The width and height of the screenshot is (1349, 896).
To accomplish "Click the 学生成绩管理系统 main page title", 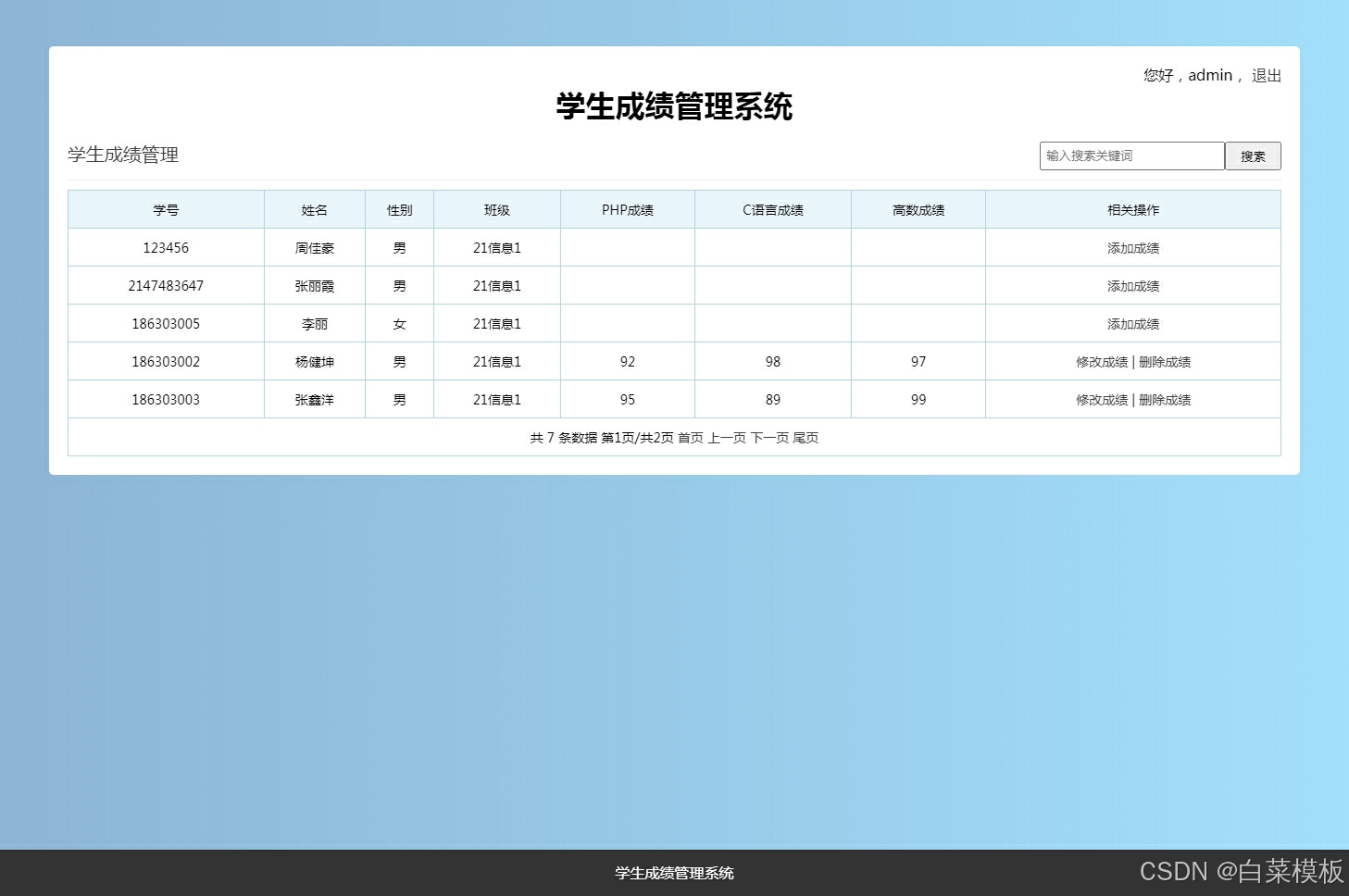I will point(674,106).
